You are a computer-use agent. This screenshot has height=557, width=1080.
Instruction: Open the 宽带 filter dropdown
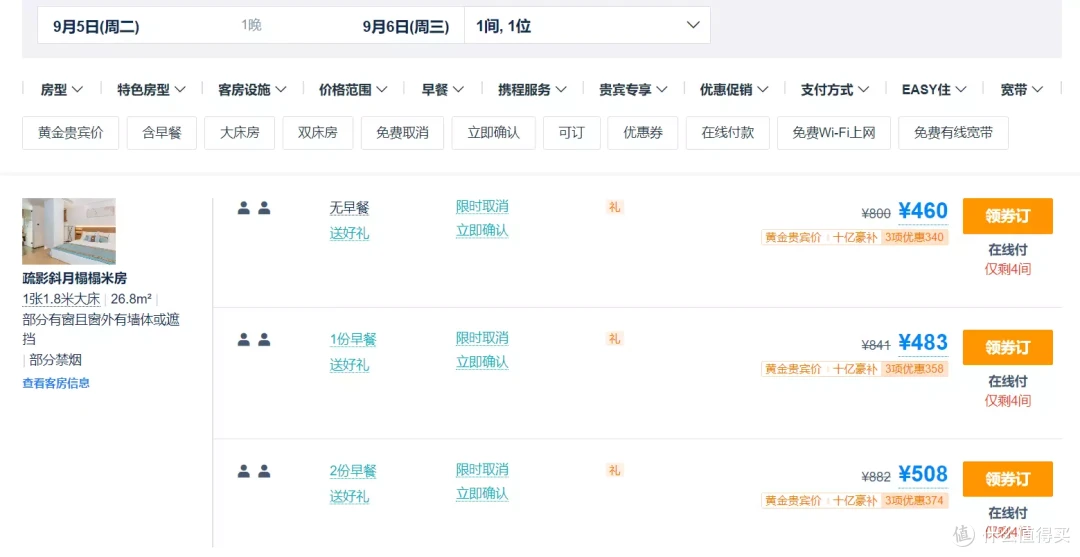1021,90
